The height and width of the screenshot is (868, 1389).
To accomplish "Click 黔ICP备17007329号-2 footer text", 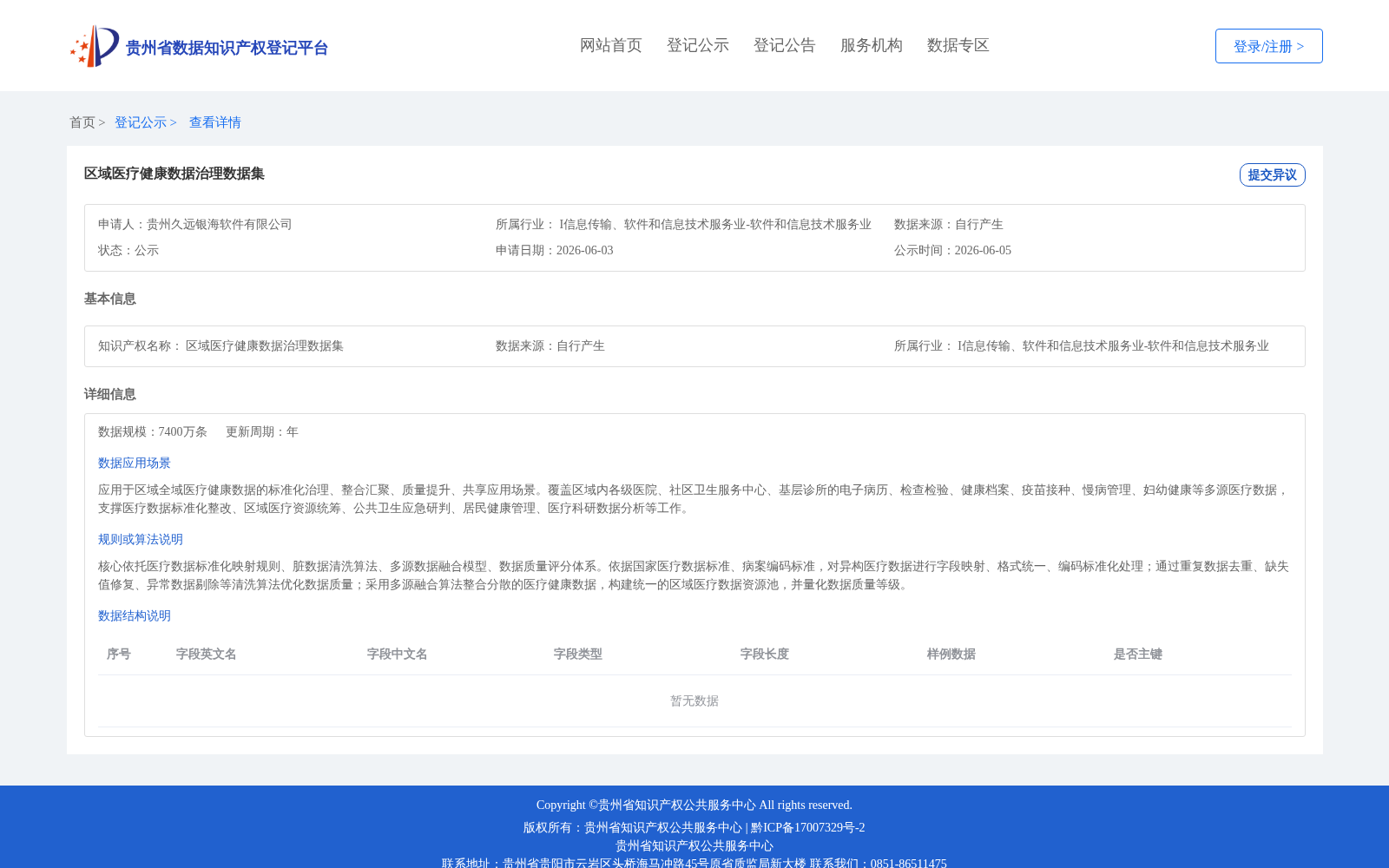I will click(x=808, y=827).
